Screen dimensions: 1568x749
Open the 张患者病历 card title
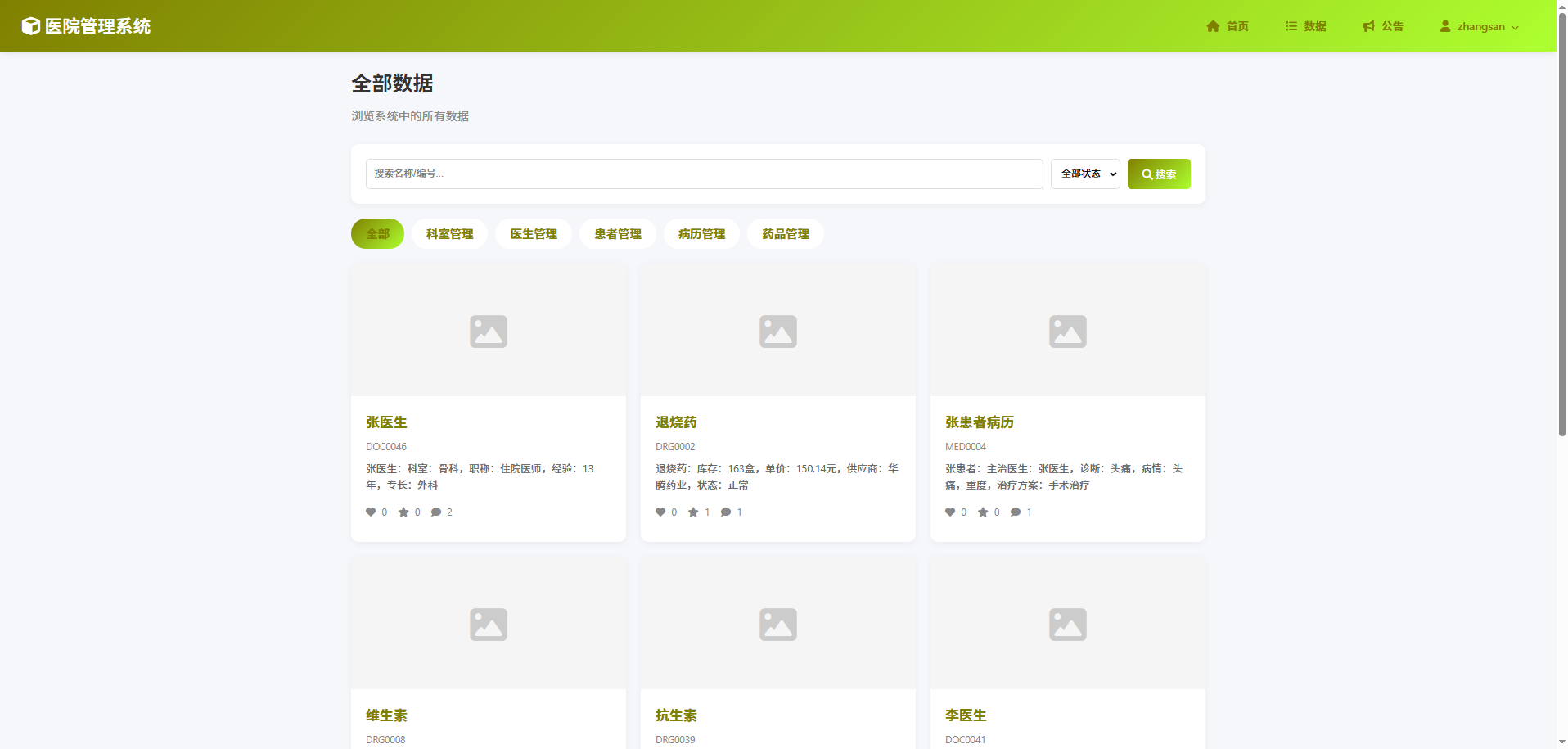980,422
